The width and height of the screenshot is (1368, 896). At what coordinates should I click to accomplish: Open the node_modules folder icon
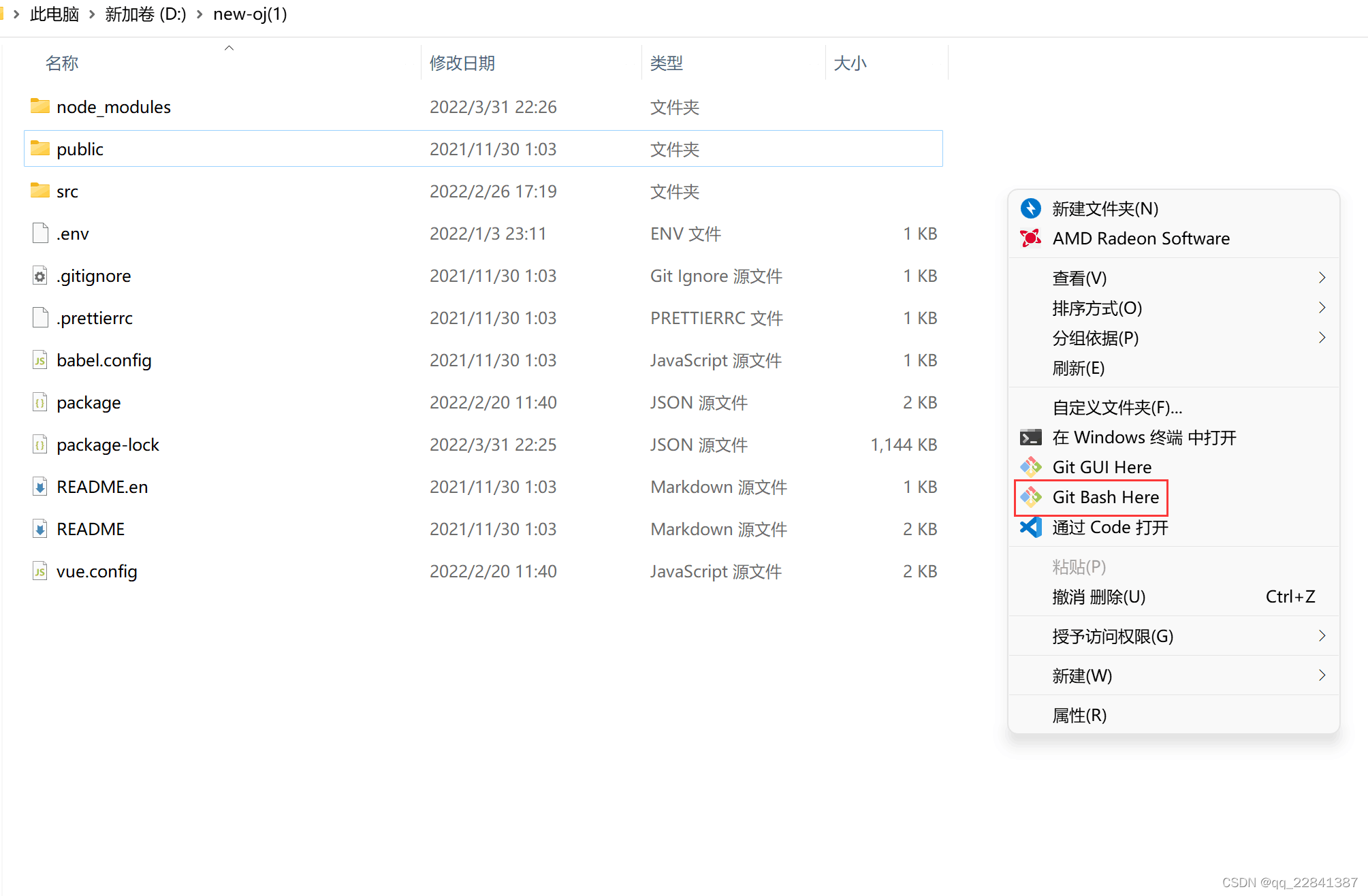tap(39, 106)
